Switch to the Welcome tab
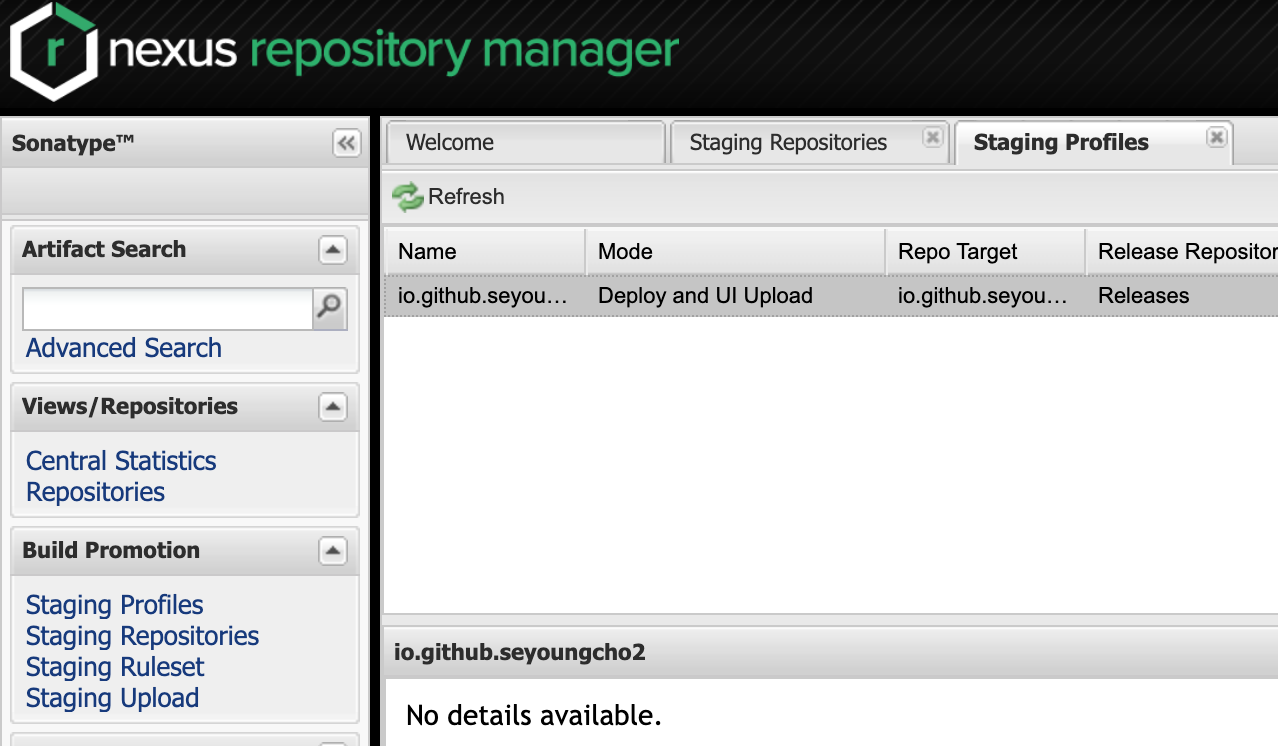This screenshot has width=1278, height=746. pos(526,143)
